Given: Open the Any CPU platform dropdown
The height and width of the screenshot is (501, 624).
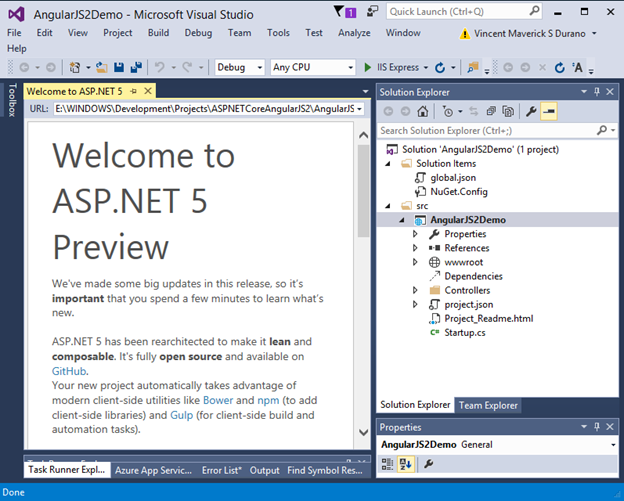Looking at the screenshot, I should pos(351,68).
